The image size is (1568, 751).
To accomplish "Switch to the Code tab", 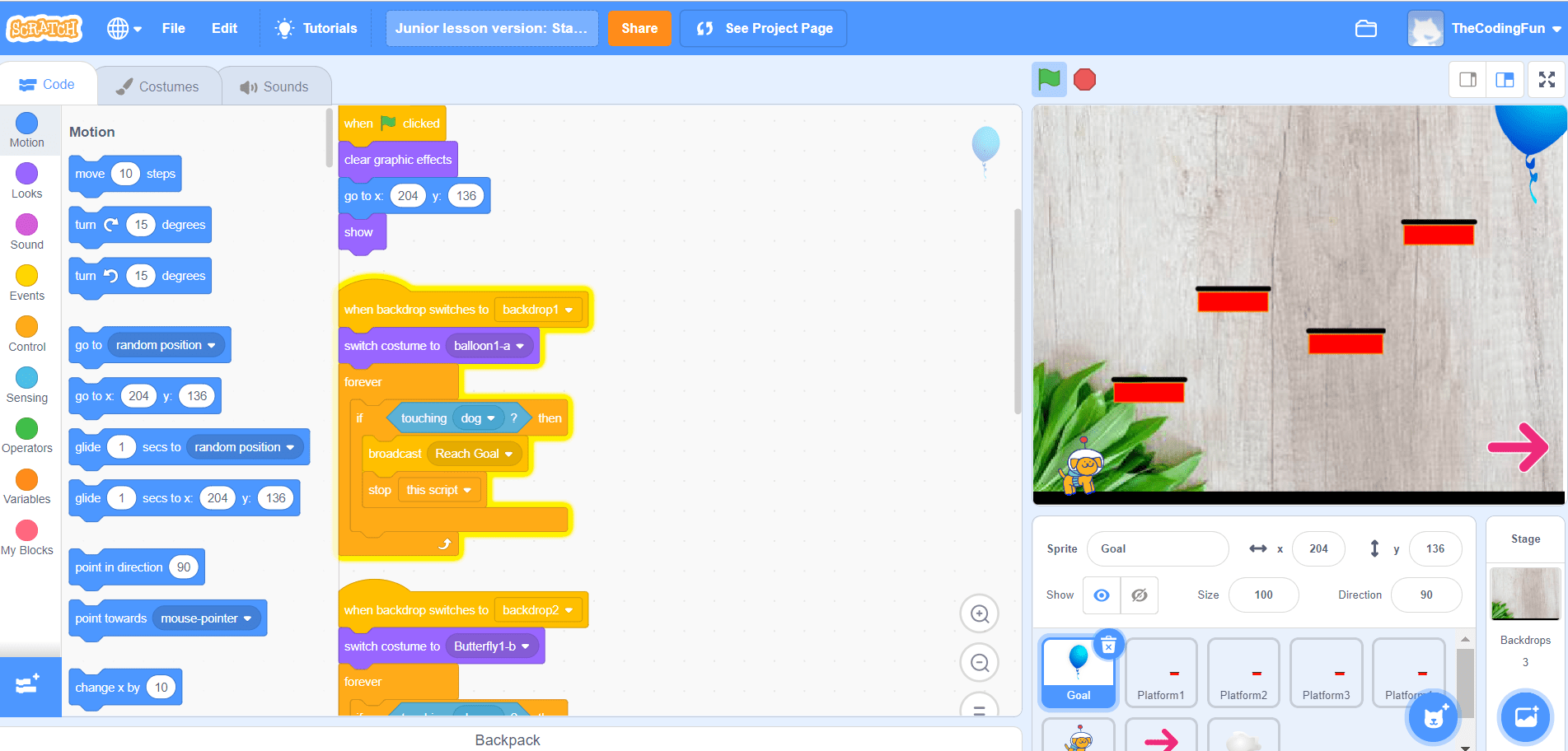I will click(47, 84).
